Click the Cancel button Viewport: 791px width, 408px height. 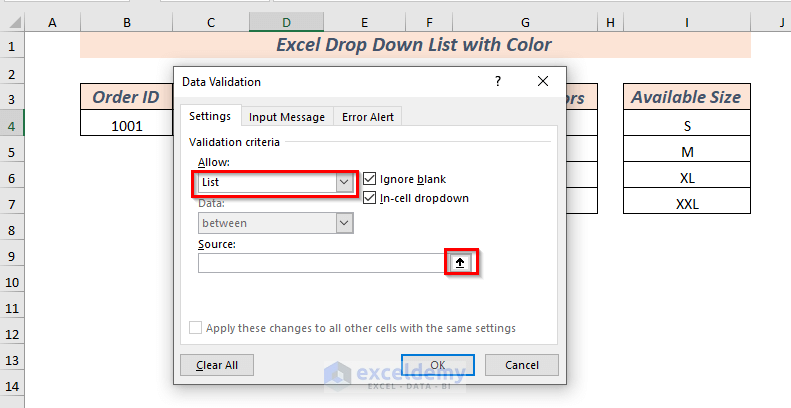(521, 365)
